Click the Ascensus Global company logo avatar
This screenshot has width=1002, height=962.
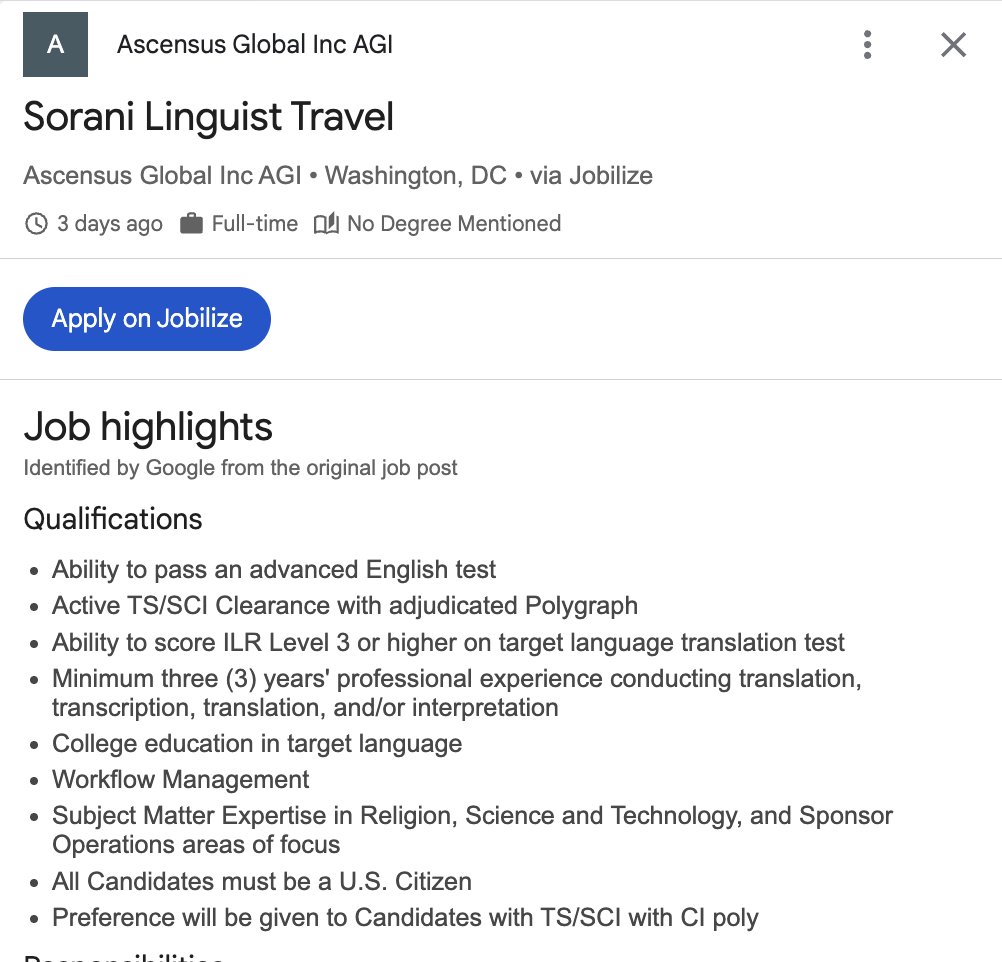[x=55, y=45]
